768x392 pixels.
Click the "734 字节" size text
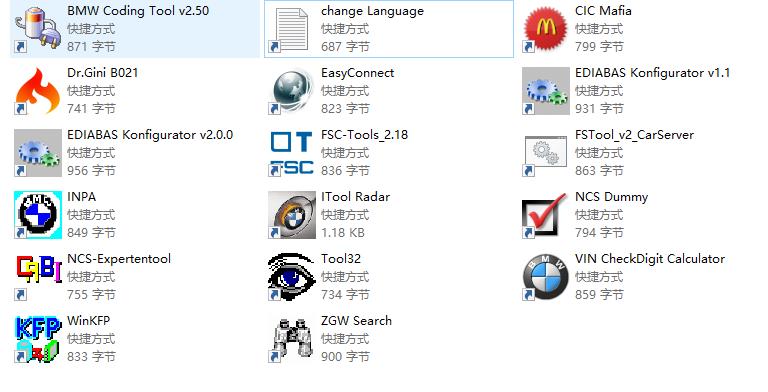(x=345, y=294)
